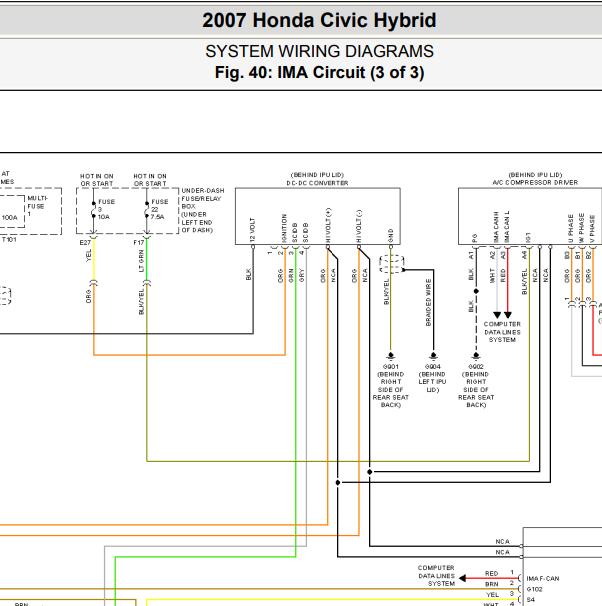The image size is (602, 606).
Task: Click '(BEHIND LEFT IPU LID)' location note
Action: pyautogui.click(x=432, y=382)
